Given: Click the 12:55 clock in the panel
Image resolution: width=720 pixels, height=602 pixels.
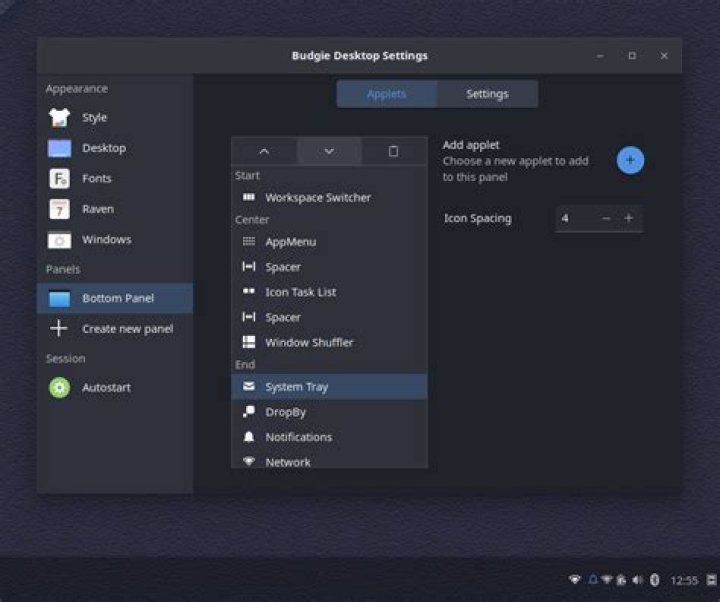Looking at the screenshot, I should point(684,580).
